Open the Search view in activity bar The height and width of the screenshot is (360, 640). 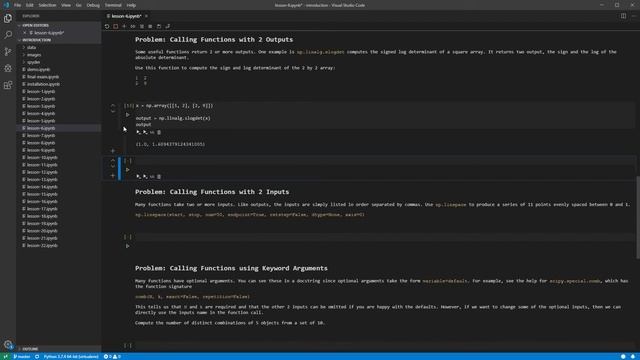pyautogui.click(x=8, y=35)
